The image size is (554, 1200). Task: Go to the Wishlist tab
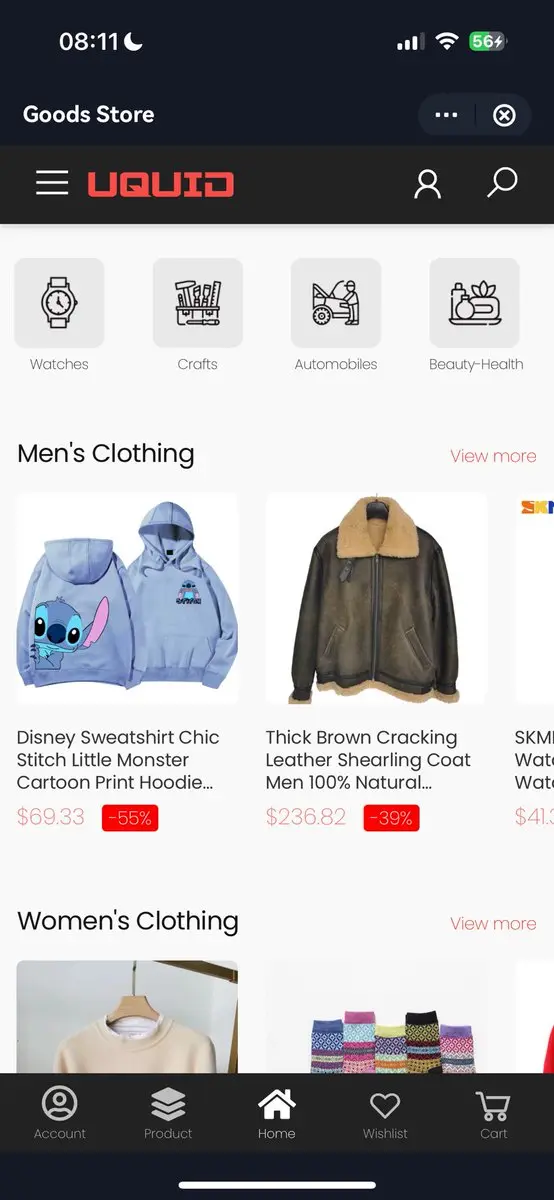(x=385, y=1113)
